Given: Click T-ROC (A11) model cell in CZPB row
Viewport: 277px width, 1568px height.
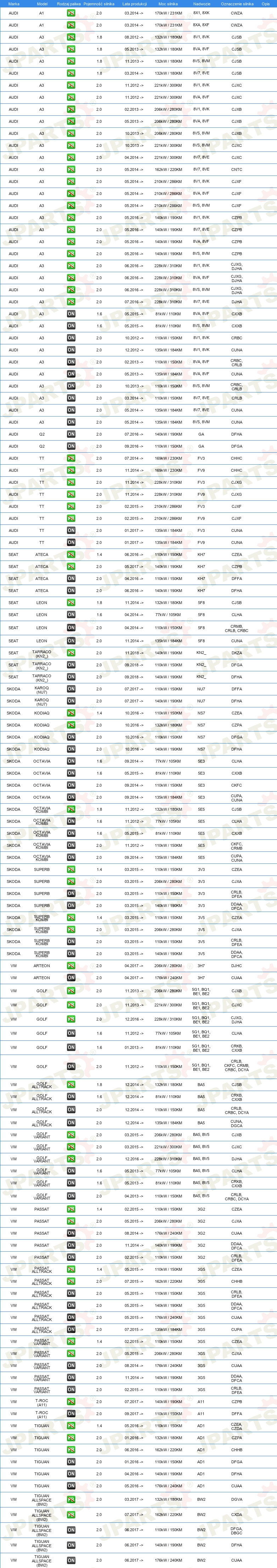Looking at the screenshot, I should [42, 1402].
